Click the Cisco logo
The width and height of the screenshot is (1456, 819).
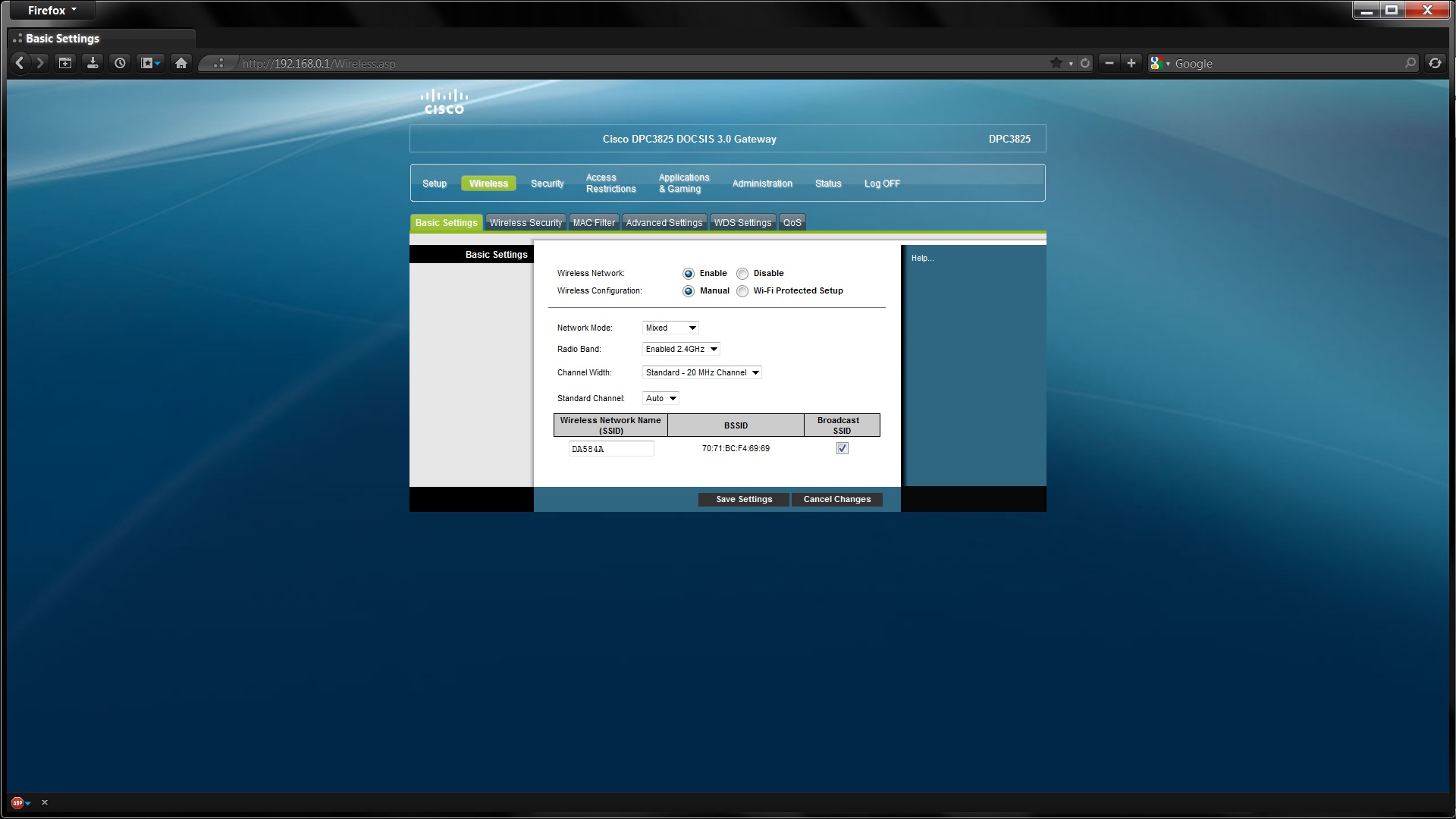[444, 102]
